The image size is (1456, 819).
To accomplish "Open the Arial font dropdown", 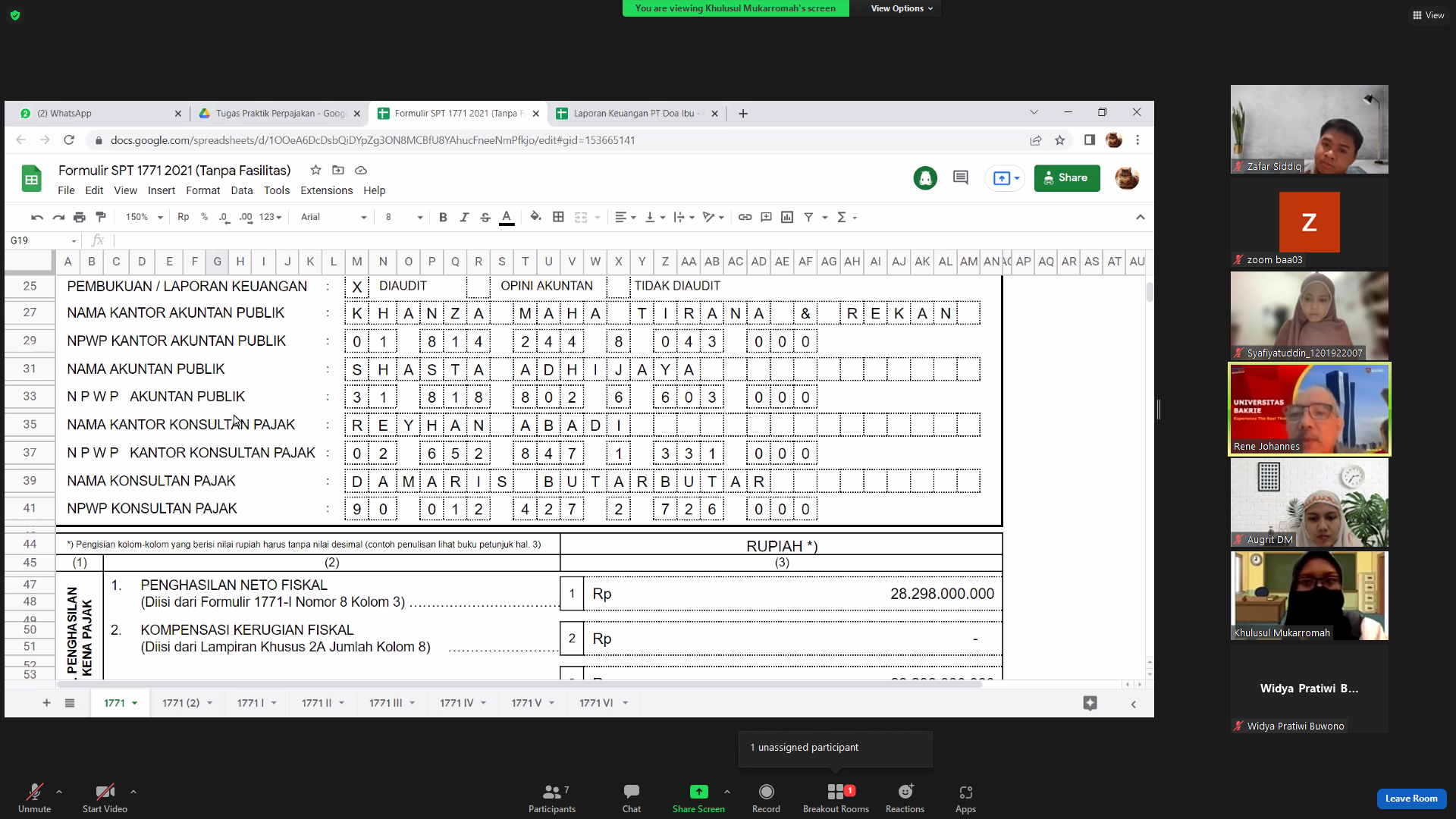I will tap(334, 218).
